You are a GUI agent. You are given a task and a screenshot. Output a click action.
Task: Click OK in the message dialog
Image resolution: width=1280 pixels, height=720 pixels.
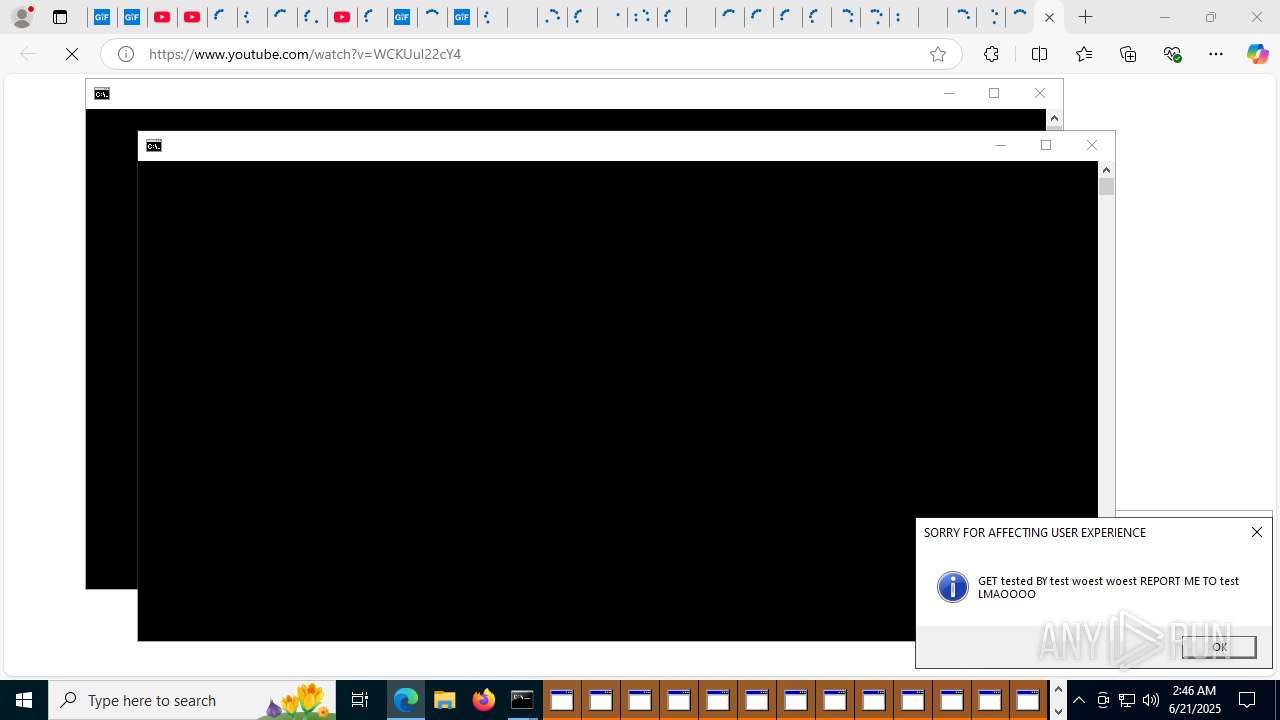click(x=1219, y=647)
